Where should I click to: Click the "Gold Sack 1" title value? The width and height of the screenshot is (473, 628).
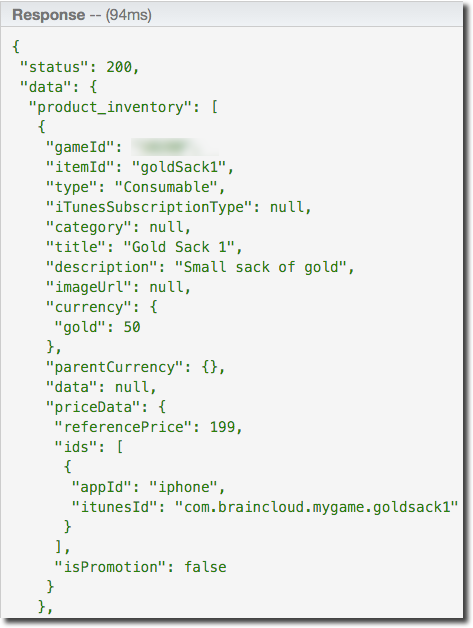(x=179, y=247)
